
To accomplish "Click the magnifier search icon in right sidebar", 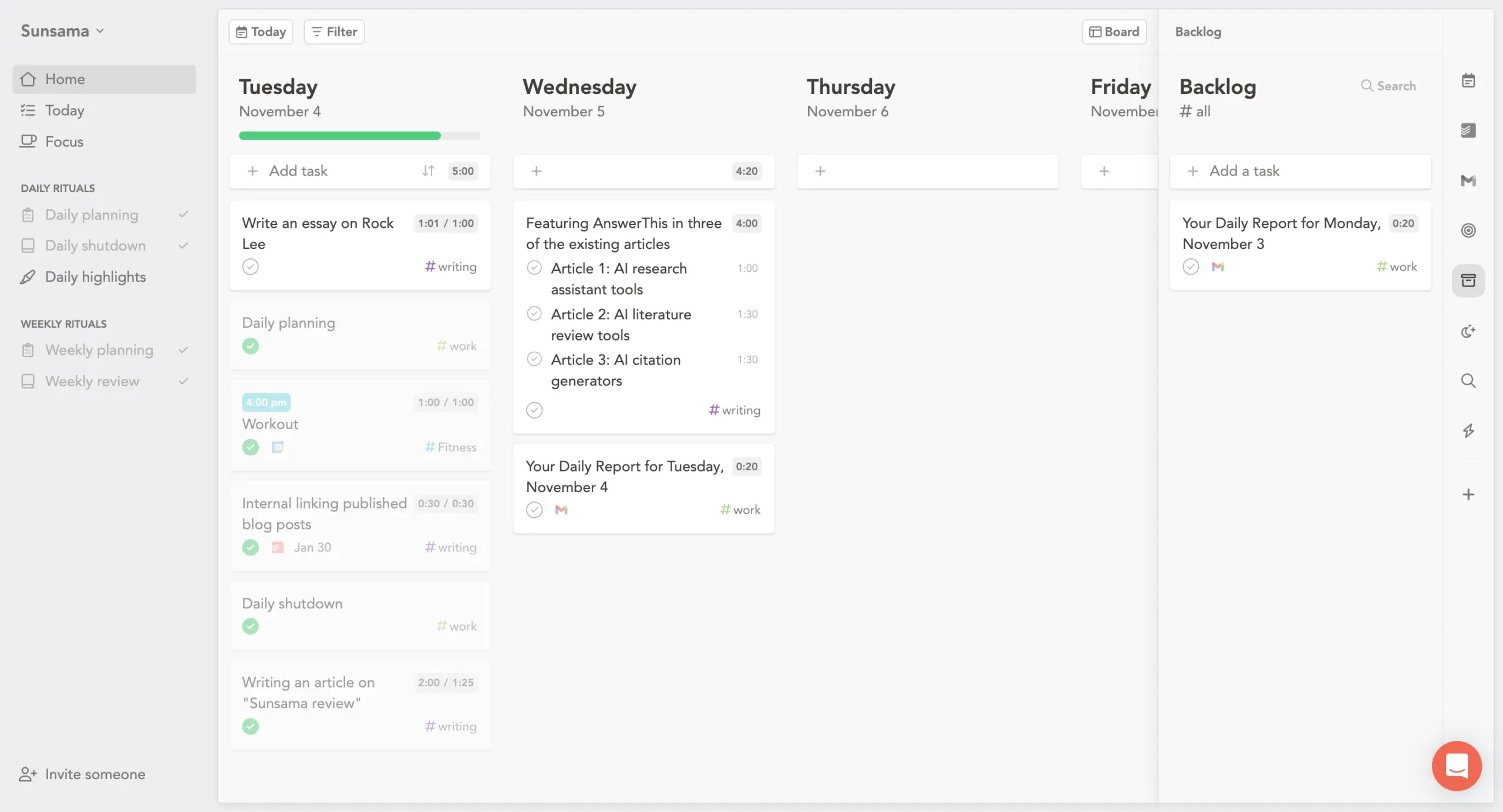I will click(x=1468, y=381).
